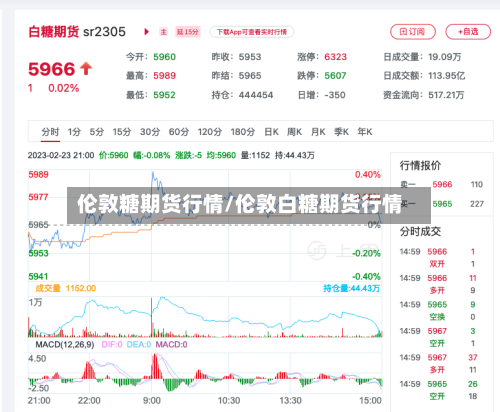Viewport: 500px width, 412px height.
Task: Open the 年K yearly candlestick tab
Action: [365, 132]
